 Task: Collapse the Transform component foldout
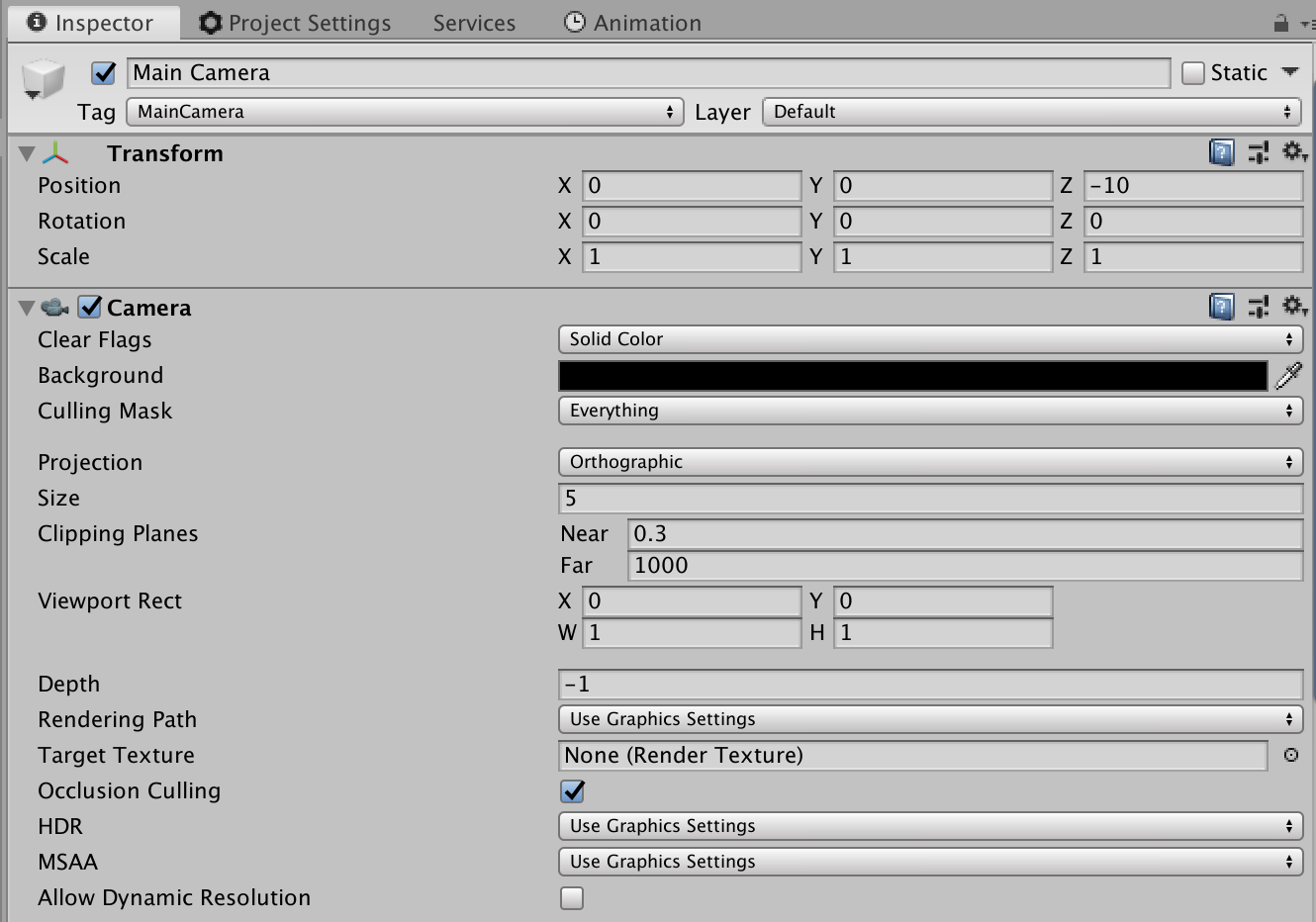[x=28, y=152]
